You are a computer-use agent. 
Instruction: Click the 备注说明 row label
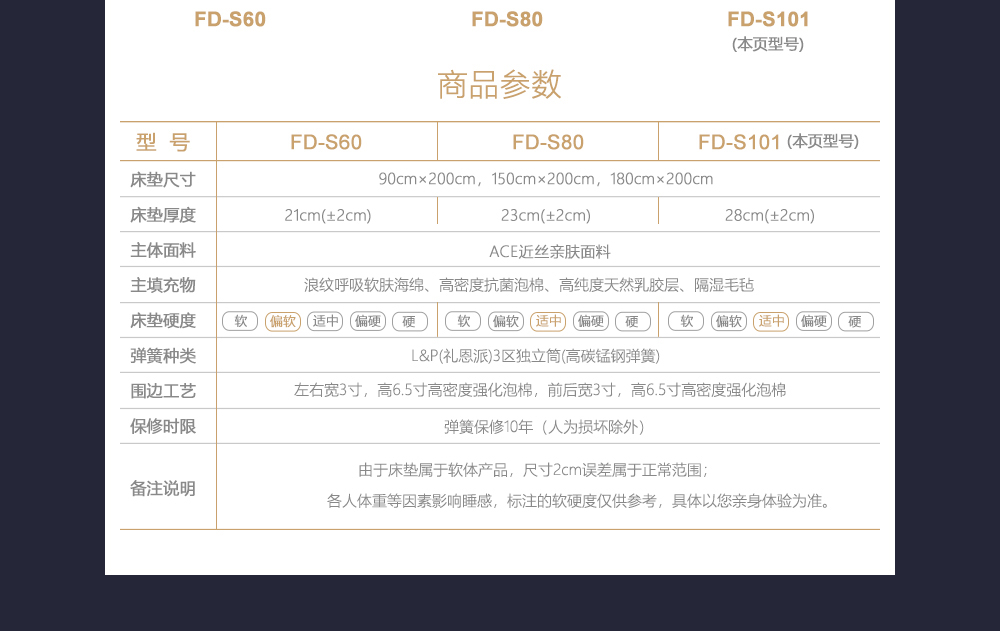[163, 489]
